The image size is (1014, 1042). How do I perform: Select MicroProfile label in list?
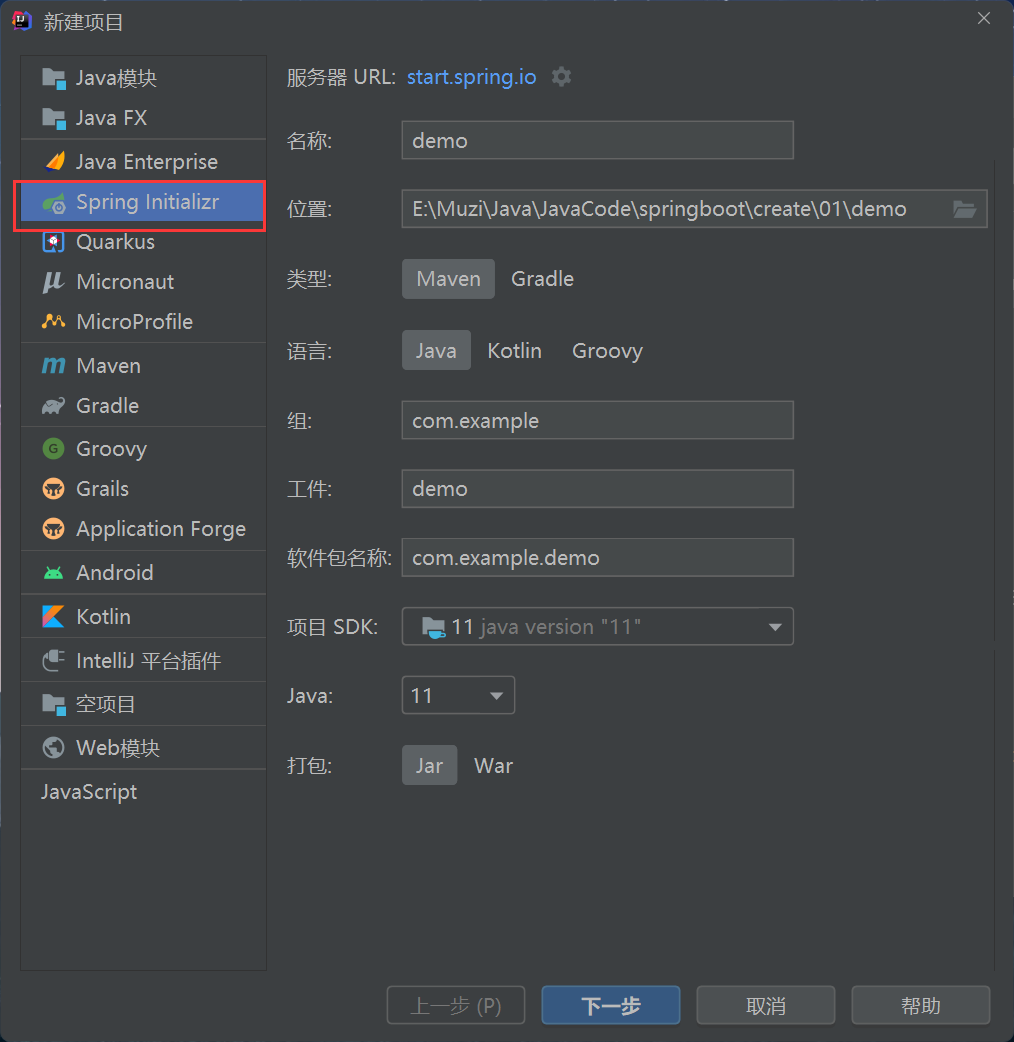coord(135,322)
